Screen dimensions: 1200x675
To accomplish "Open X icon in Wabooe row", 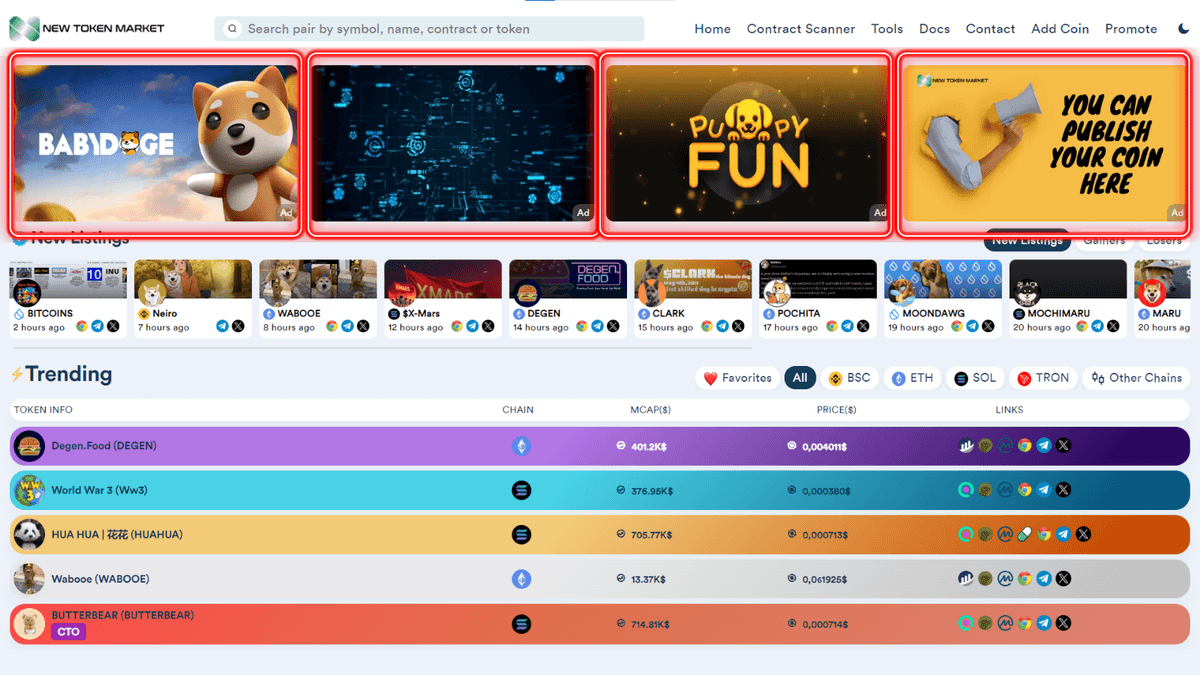I will point(1063,579).
